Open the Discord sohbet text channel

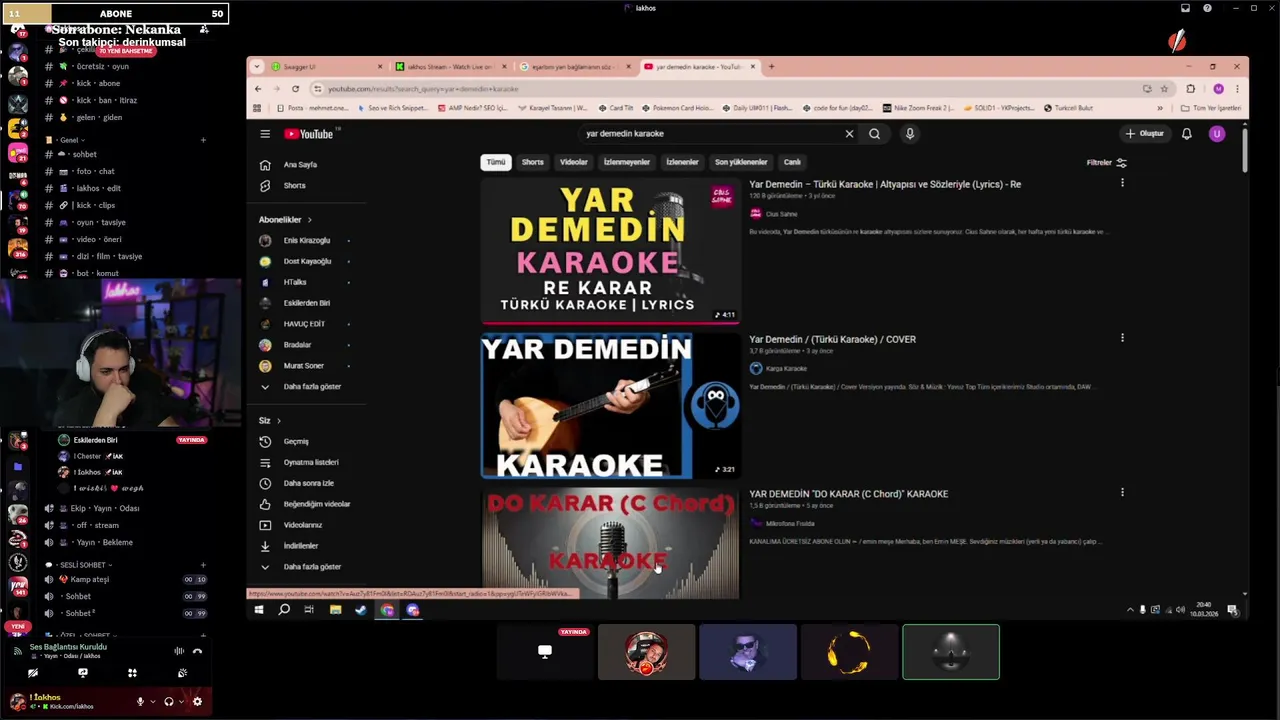125,155
